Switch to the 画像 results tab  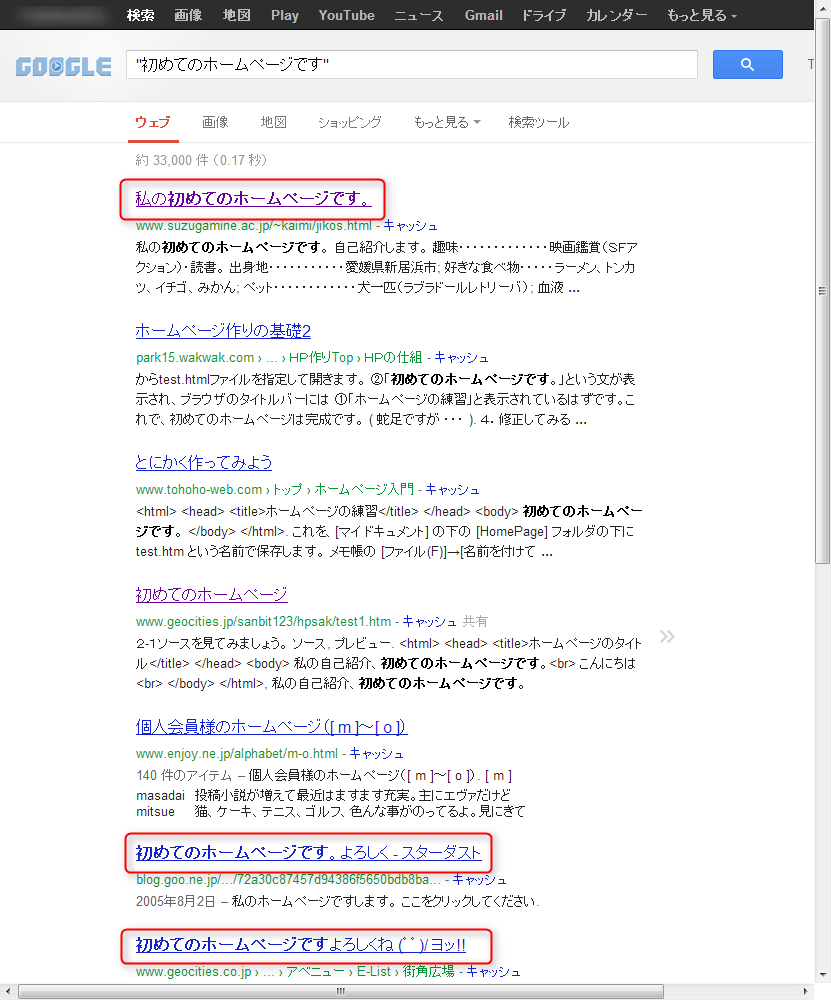point(215,122)
